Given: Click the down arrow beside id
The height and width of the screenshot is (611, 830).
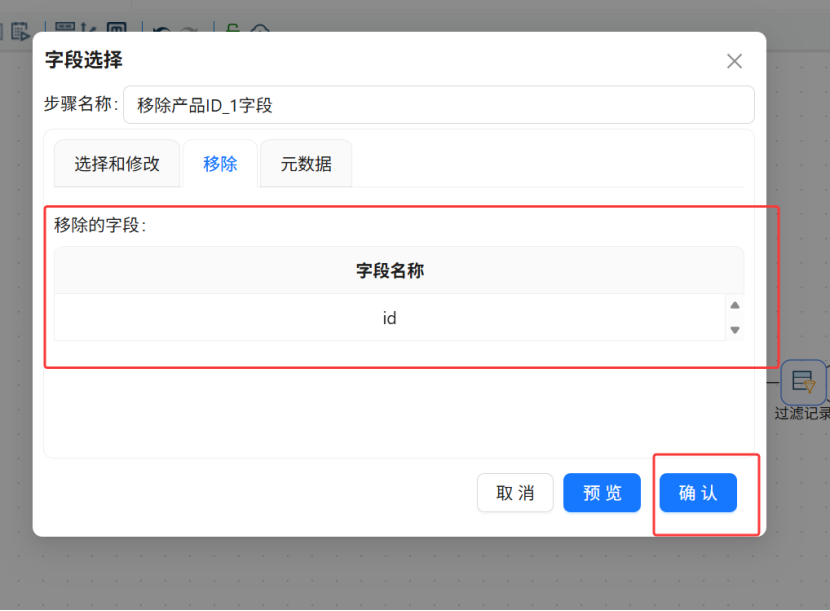Looking at the screenshot, I should (735, 330).
